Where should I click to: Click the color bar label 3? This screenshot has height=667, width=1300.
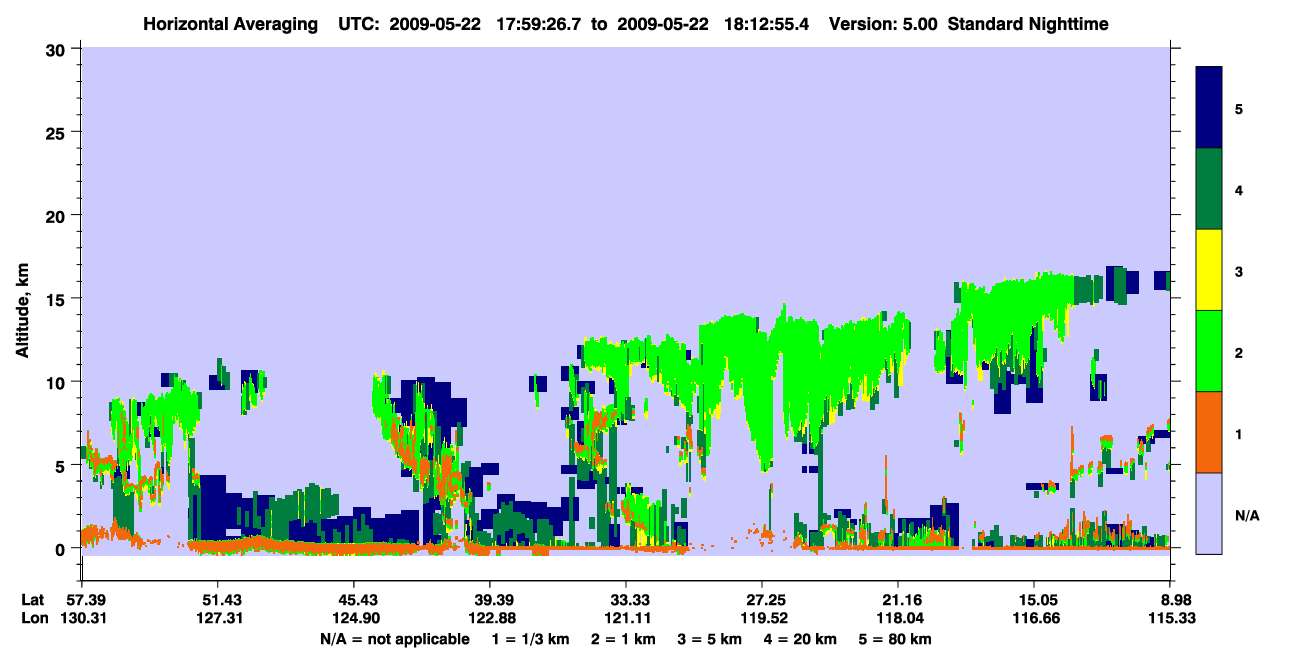coord(1238,271)
